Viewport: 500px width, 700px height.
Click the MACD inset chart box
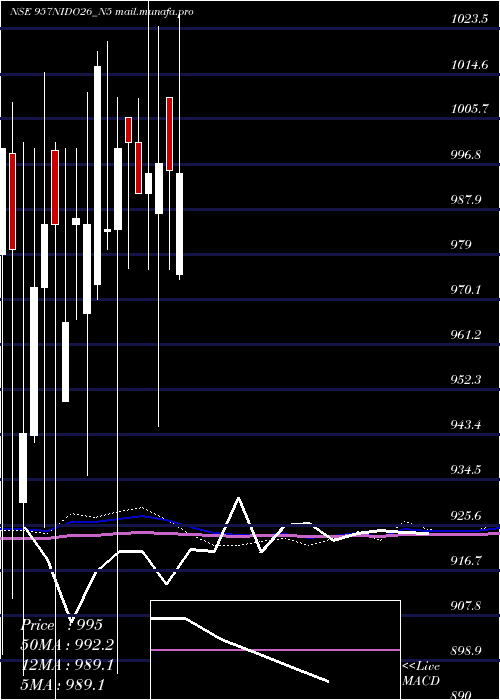275,650
